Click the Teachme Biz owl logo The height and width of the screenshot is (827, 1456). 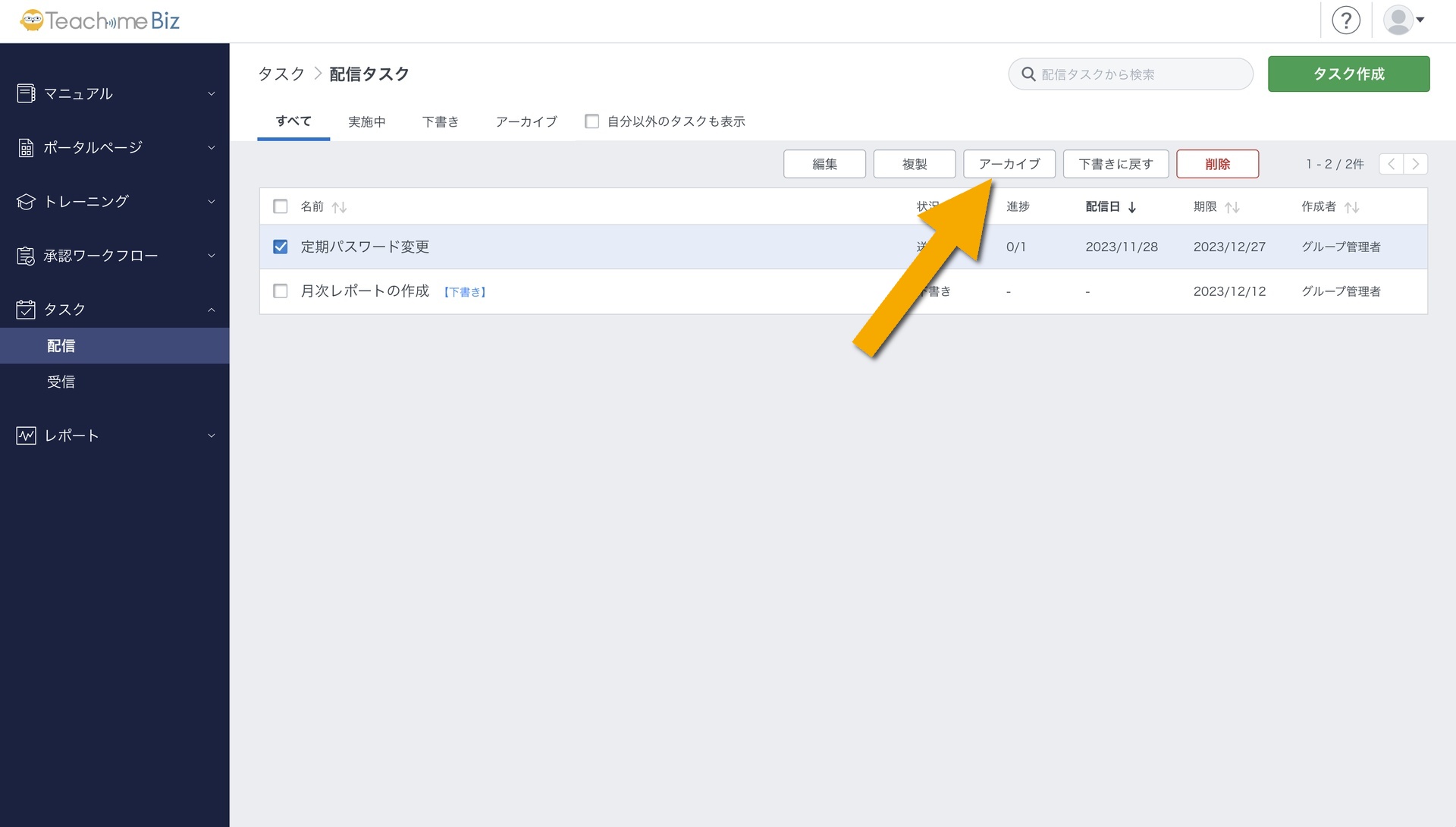(32, 20)
